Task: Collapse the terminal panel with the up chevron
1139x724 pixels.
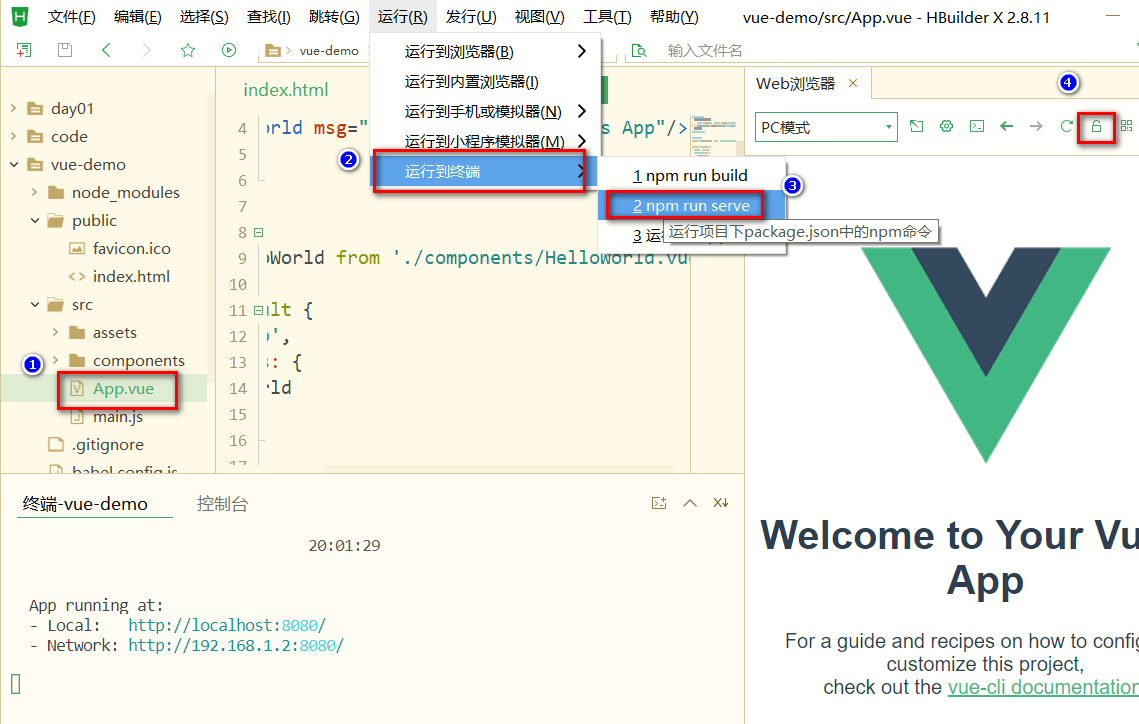Action: pos(690,503)
